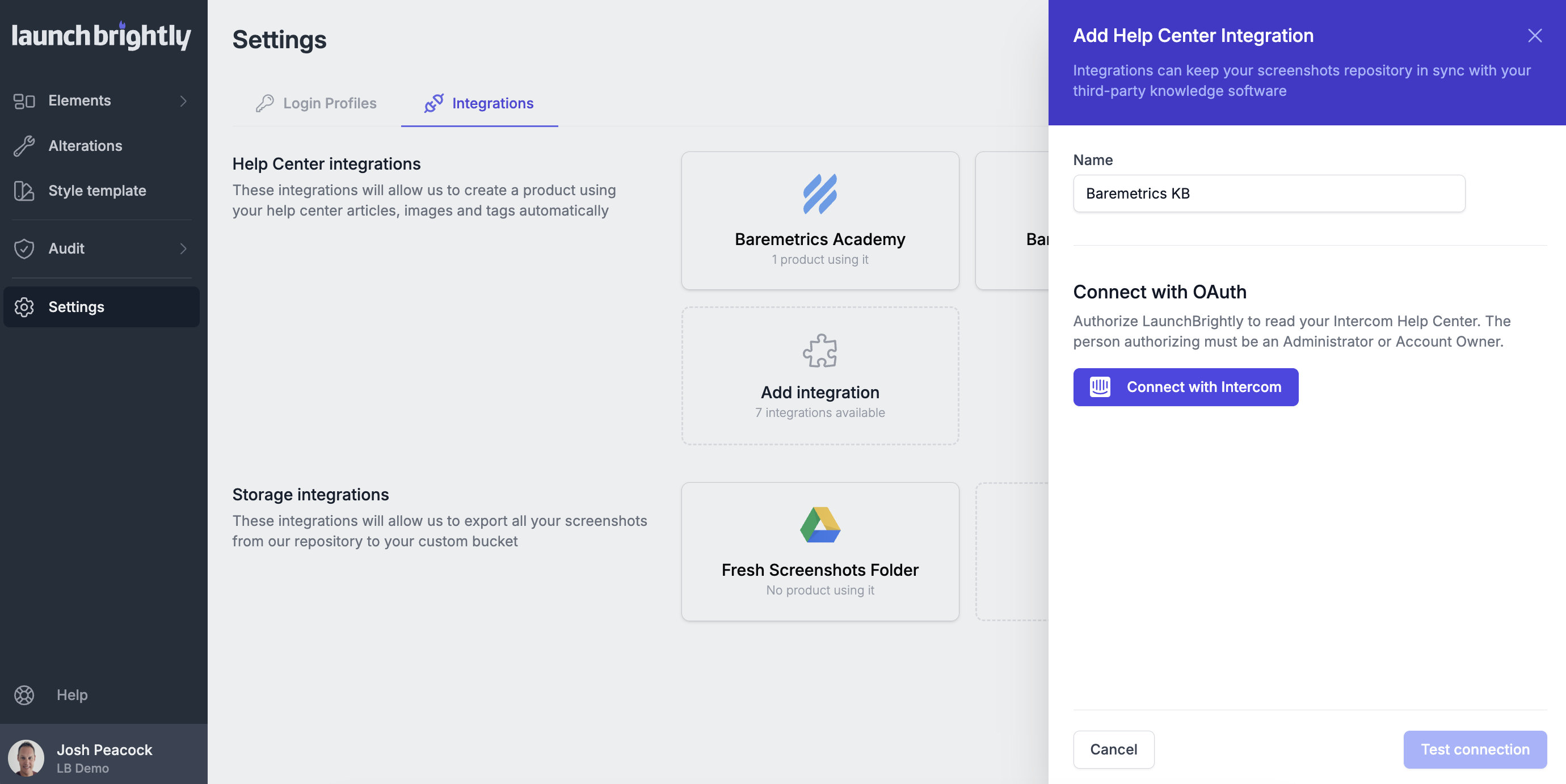Screen dimensions: 1566x784
Task: Click the Name field label
Action: [x=1092, y=160]
